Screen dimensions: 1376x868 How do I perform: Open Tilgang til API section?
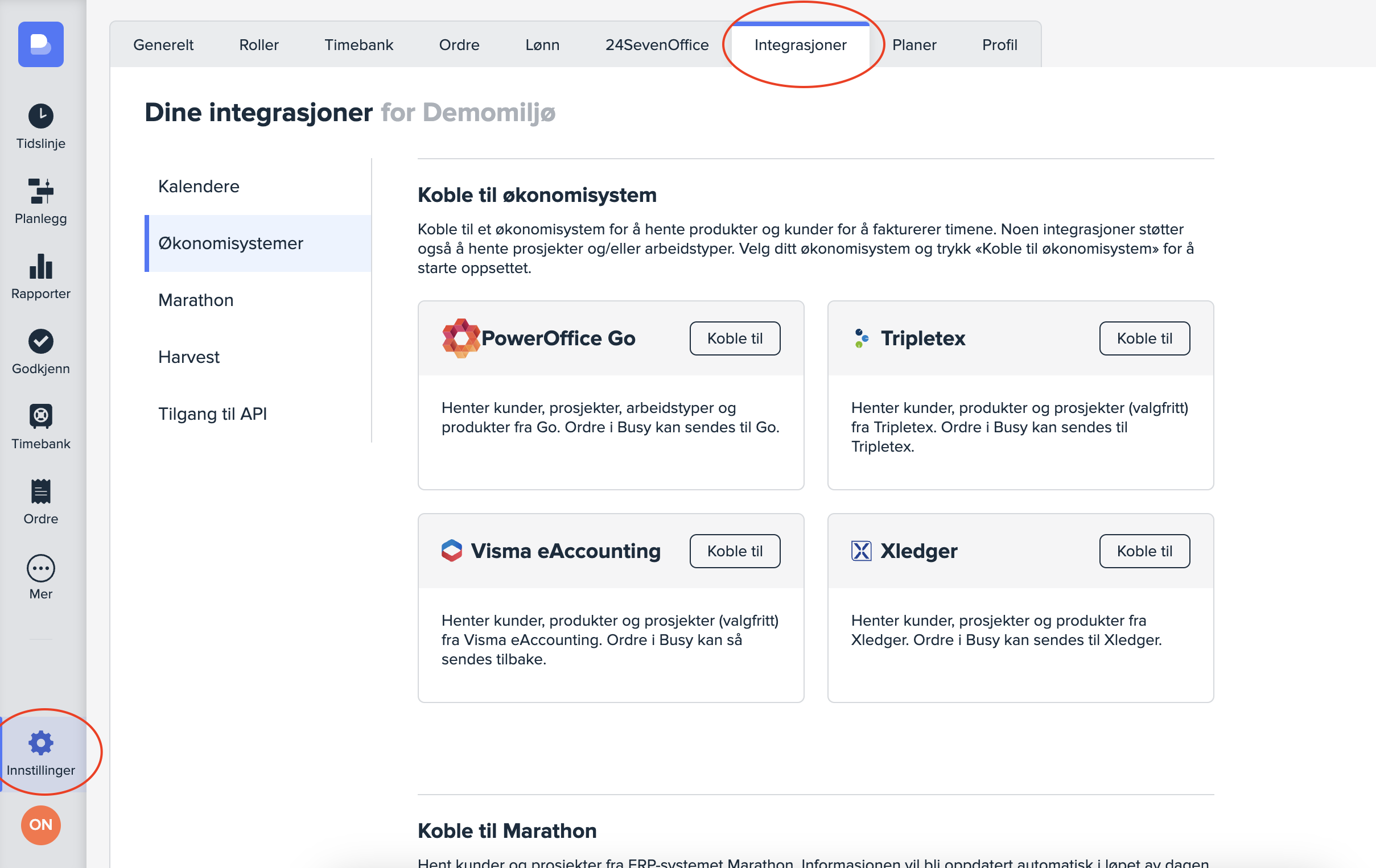212,414
